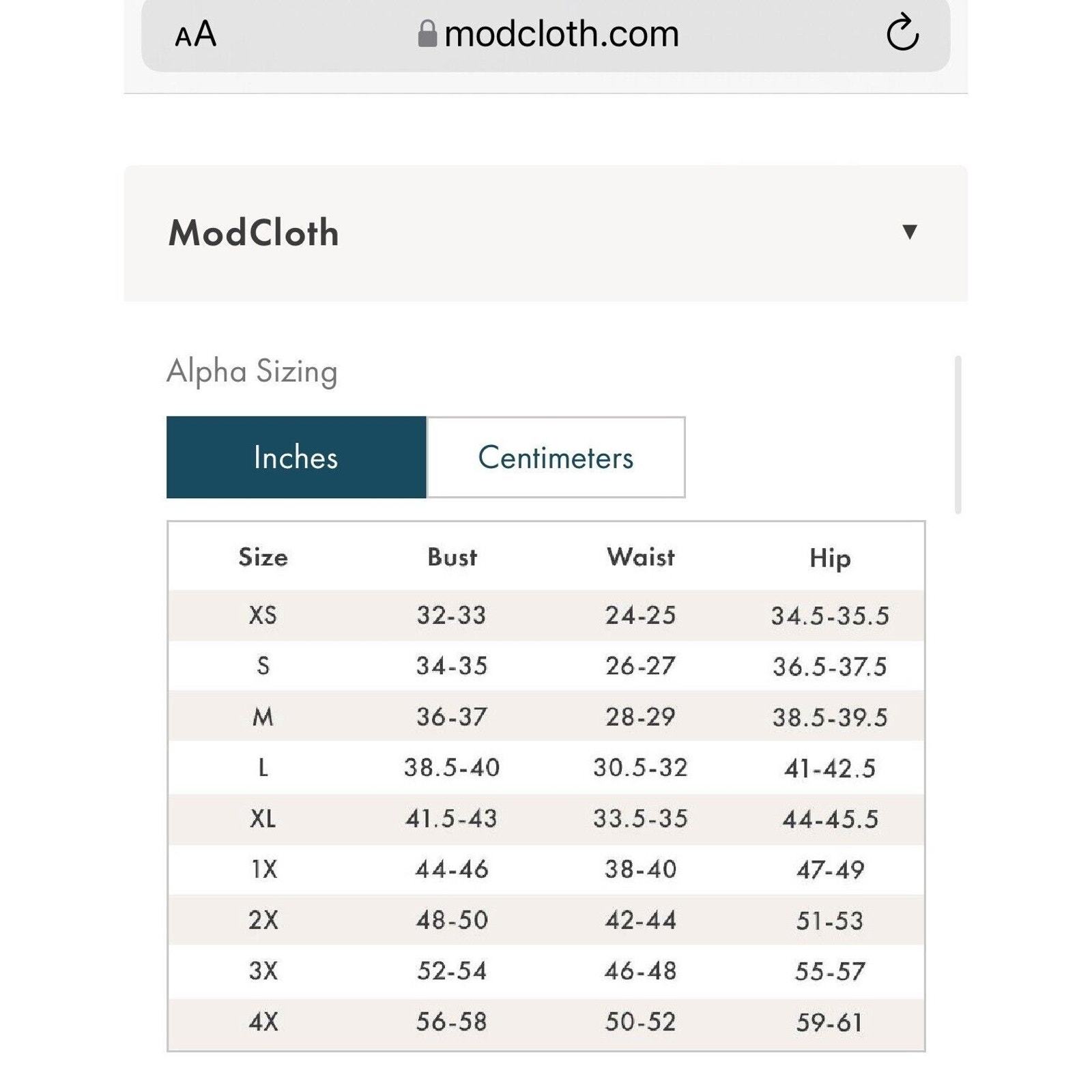Switch units to Inches
Viewport: 1092px width, 1092px height.
[296, 457]
